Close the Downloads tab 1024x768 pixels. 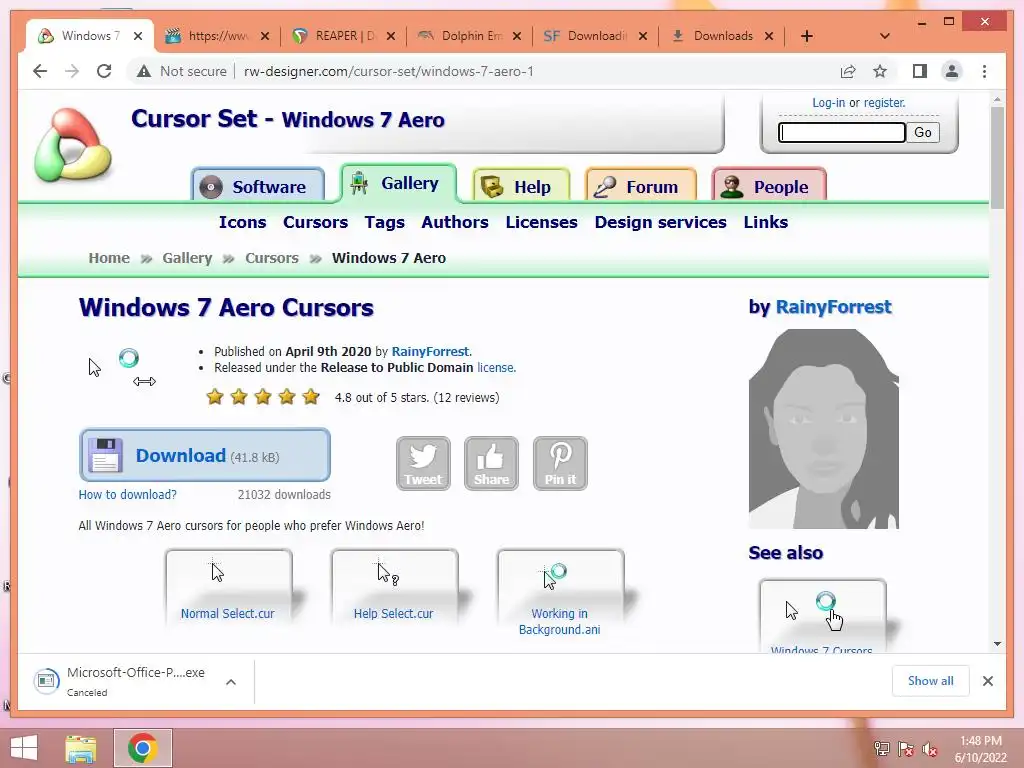coord(769,36)
